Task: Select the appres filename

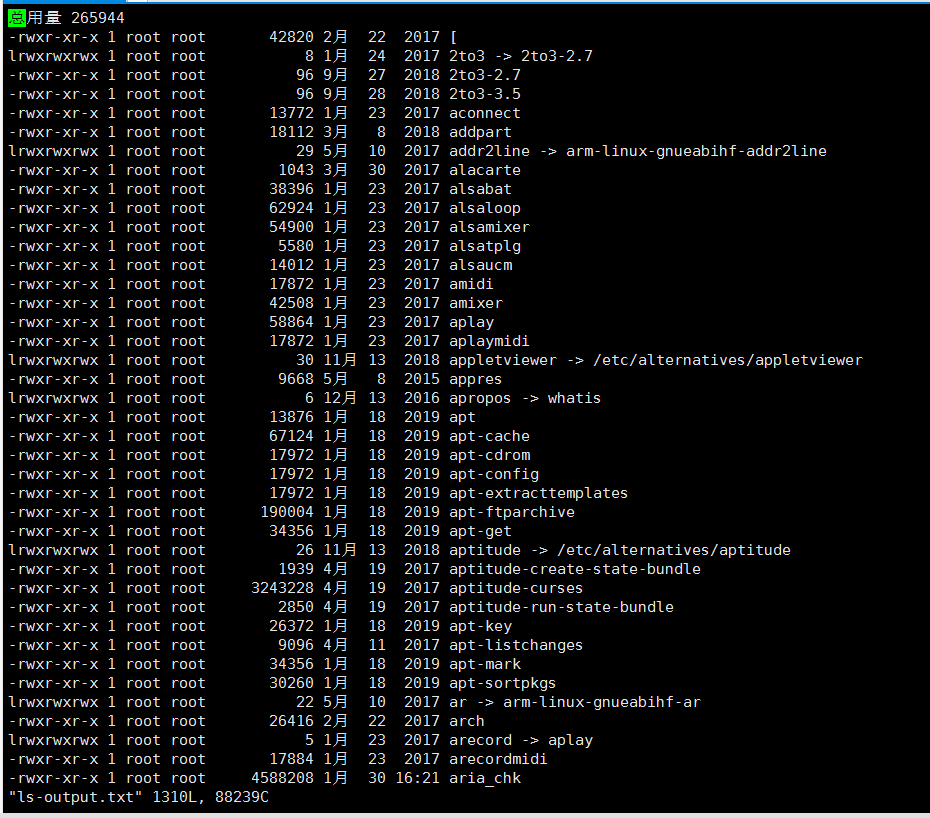Action: 475,379
